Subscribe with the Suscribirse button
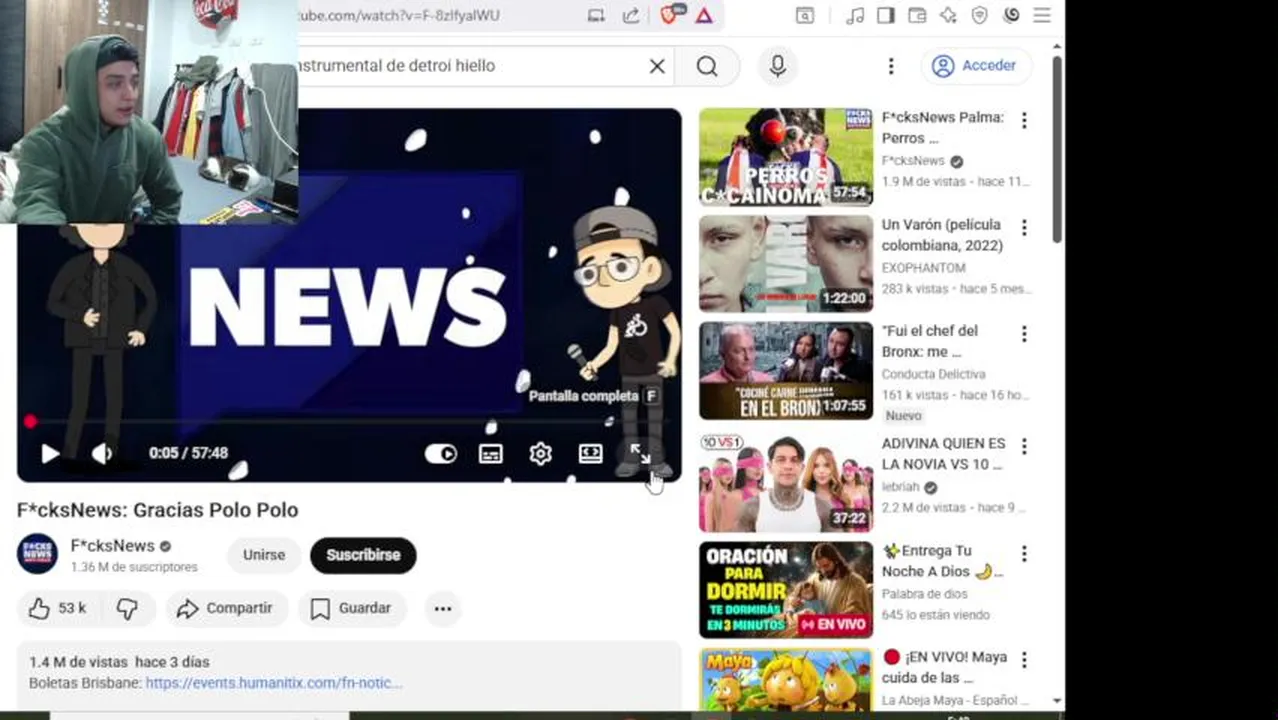The height and width of the screenshot is (720, 1278). coord(363,555)
